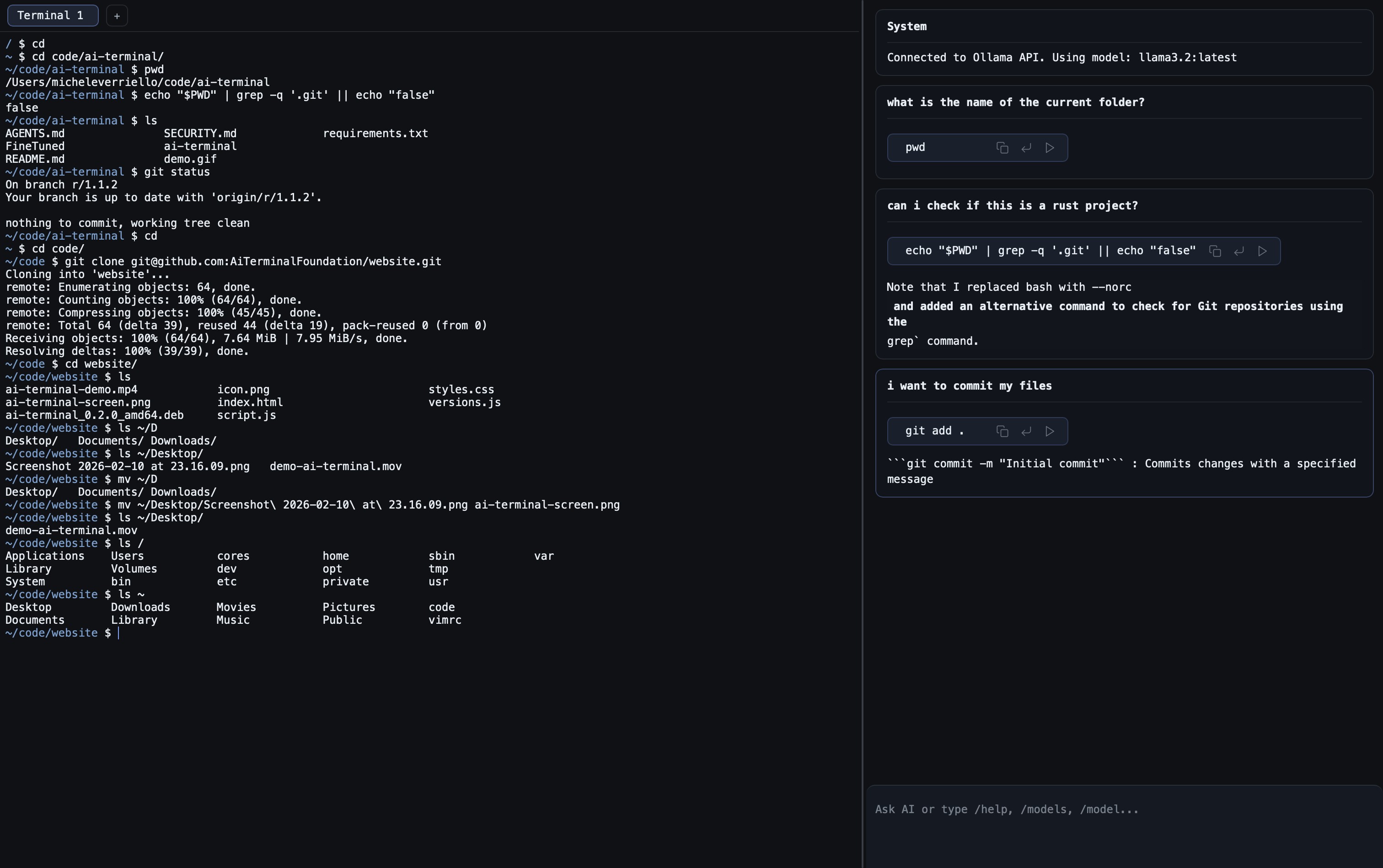The height and width of the screenshot is (868, 1383).
Task: Click Applications in root directory listing
Action: click(x=45, y=556)
